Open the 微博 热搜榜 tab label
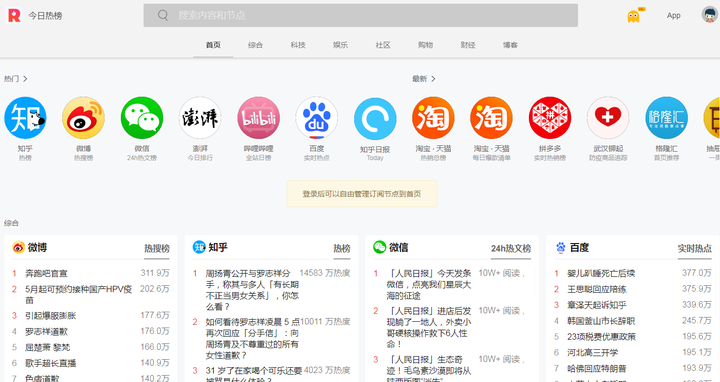This screenshot has height=382, width=720. click(x=157, y=248)
